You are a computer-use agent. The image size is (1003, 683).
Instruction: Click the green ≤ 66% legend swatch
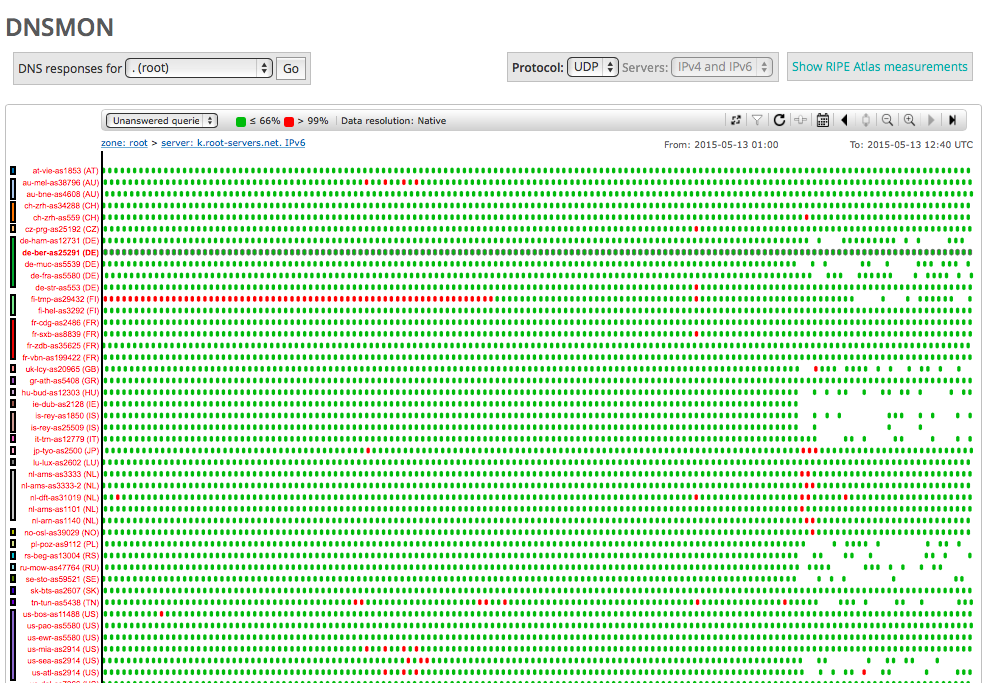point(240,121)
